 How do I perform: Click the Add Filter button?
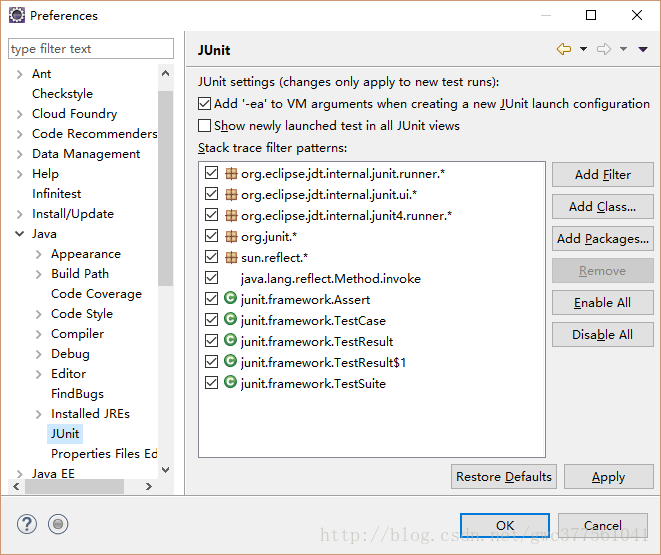602,175
